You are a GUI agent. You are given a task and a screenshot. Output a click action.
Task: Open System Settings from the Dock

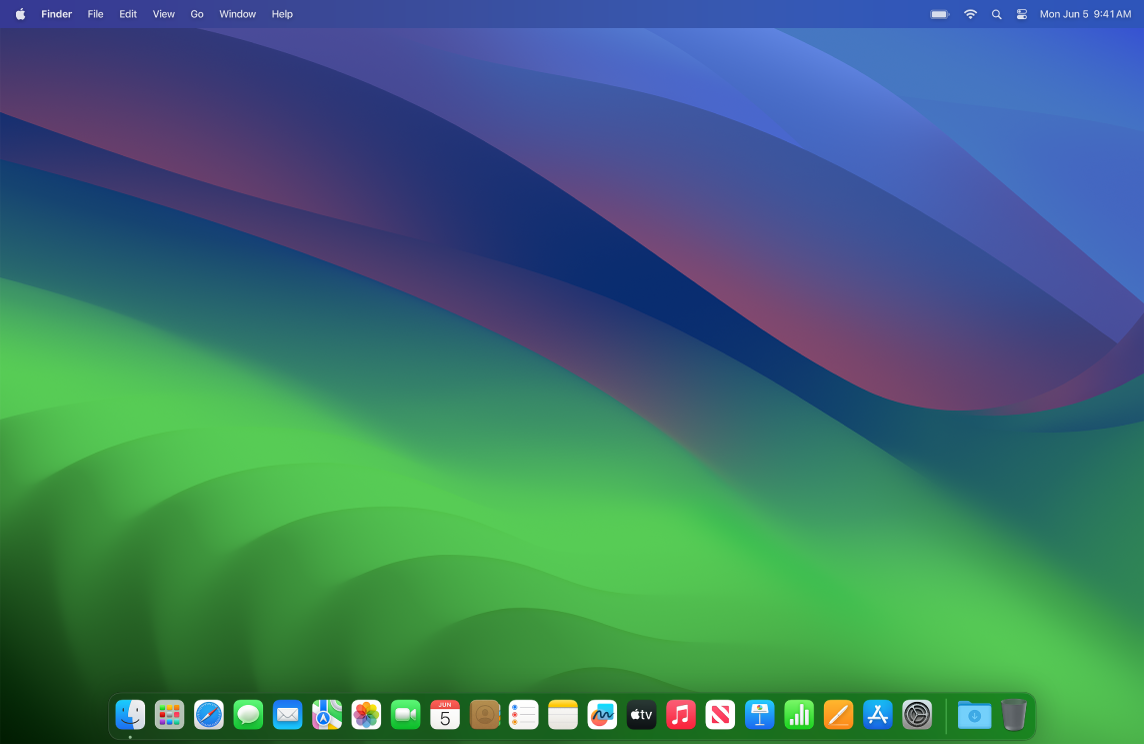[x=916, y=714]
